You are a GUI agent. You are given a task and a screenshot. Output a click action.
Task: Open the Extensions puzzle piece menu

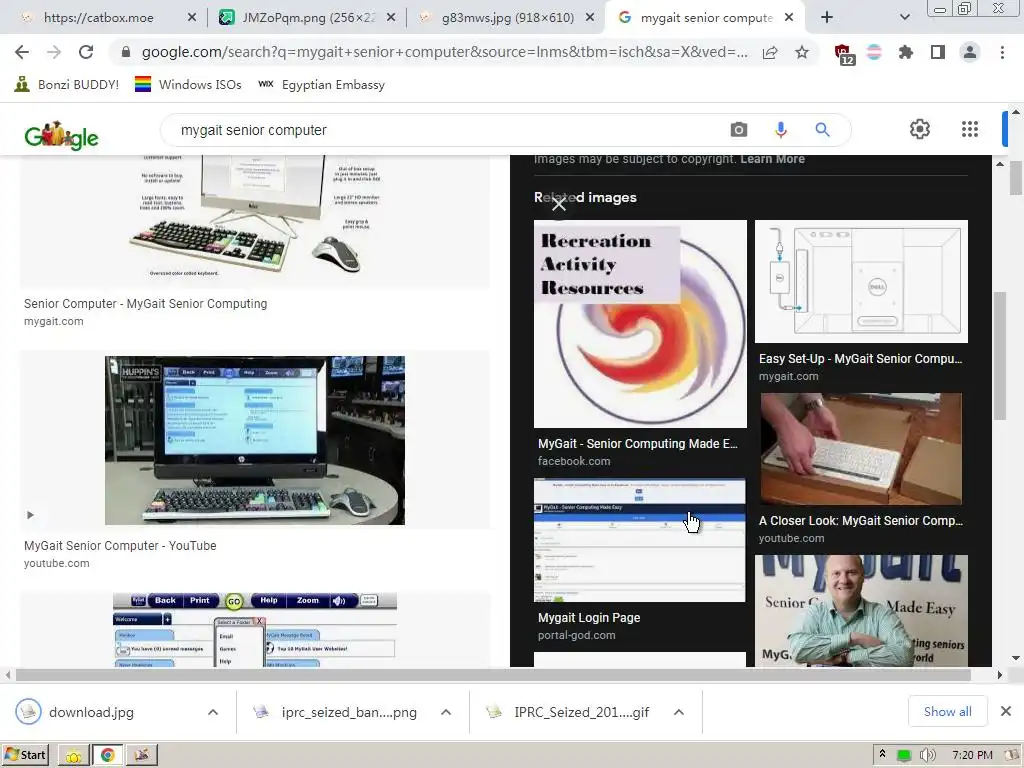point(906,52)
